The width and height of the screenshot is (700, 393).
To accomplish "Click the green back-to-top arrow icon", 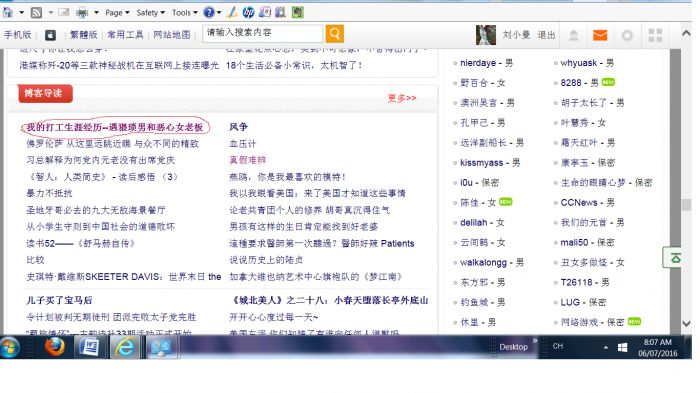I will coord(675,258).
